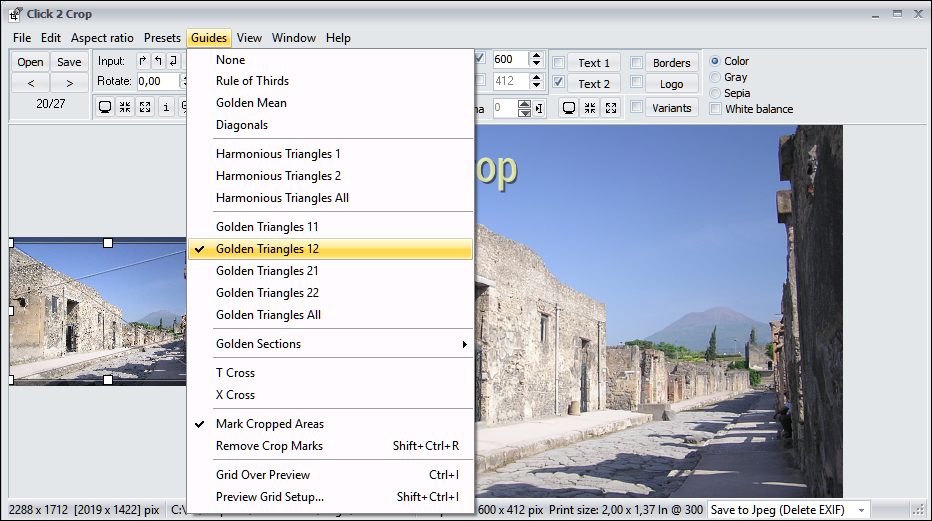
Task: Choose Rule of Thirds guide
Action: tap(330, 81)
